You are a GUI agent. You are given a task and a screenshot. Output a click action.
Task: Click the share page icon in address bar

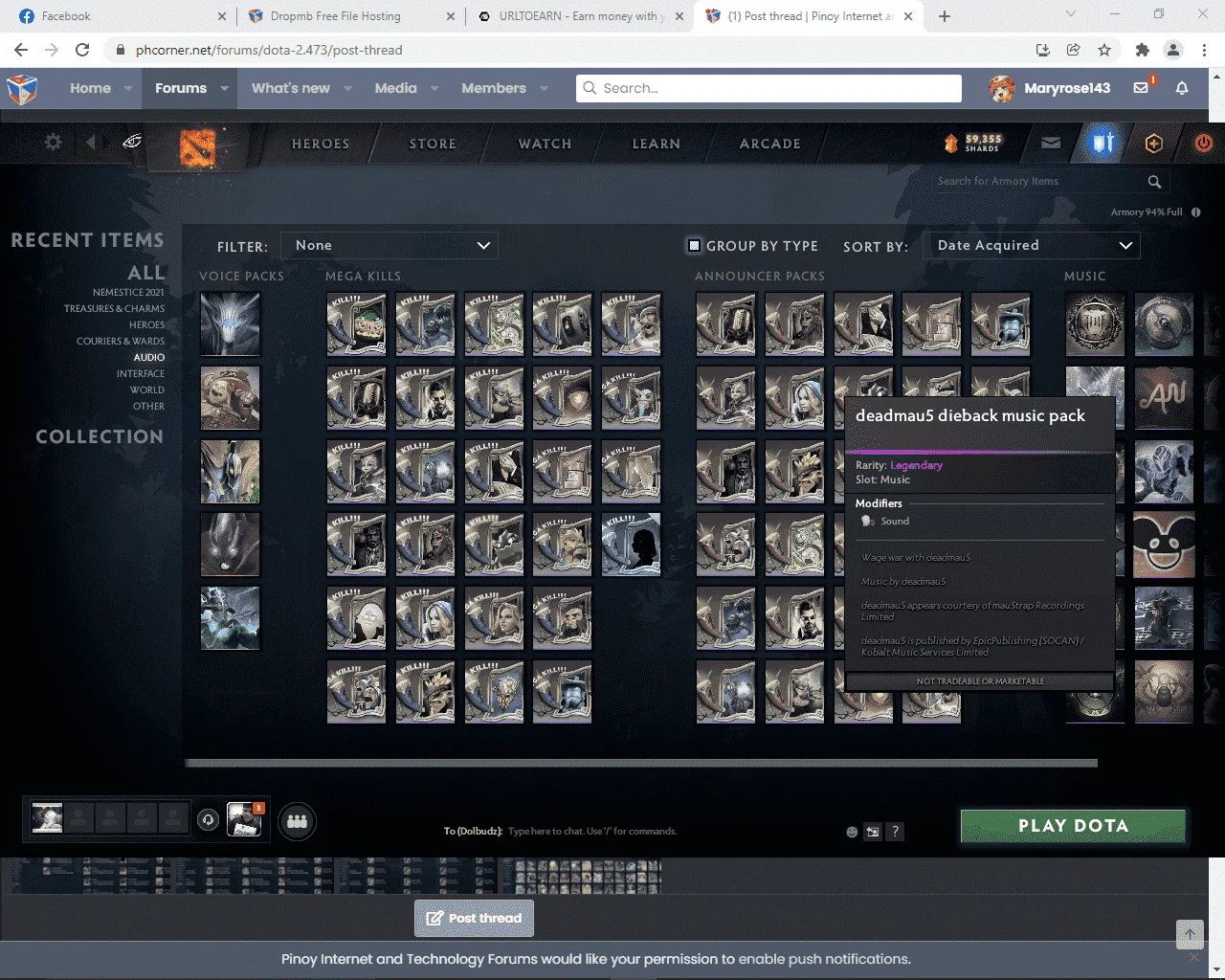click(x=1074, y=50)
